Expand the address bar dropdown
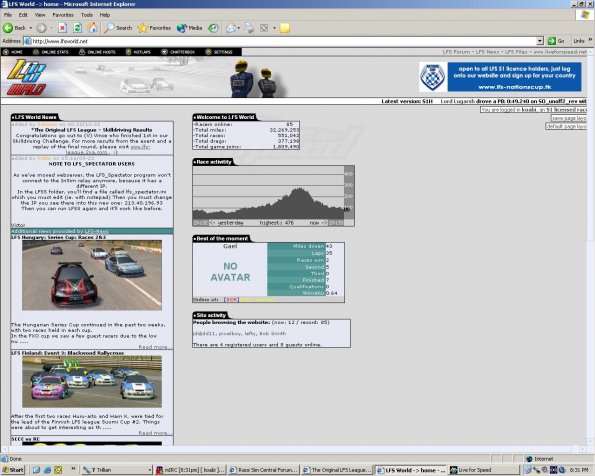Screen dimensions: 595x476 [x=540, y=41]
